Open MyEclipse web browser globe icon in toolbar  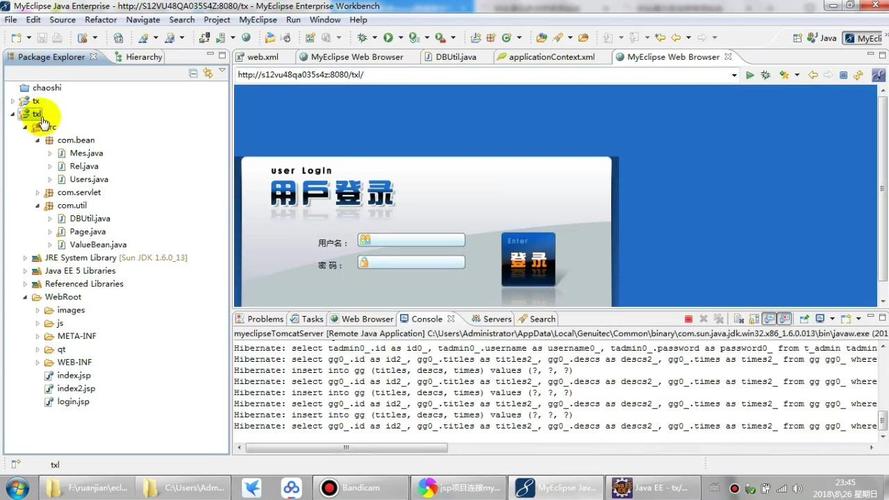pos(246,37)
